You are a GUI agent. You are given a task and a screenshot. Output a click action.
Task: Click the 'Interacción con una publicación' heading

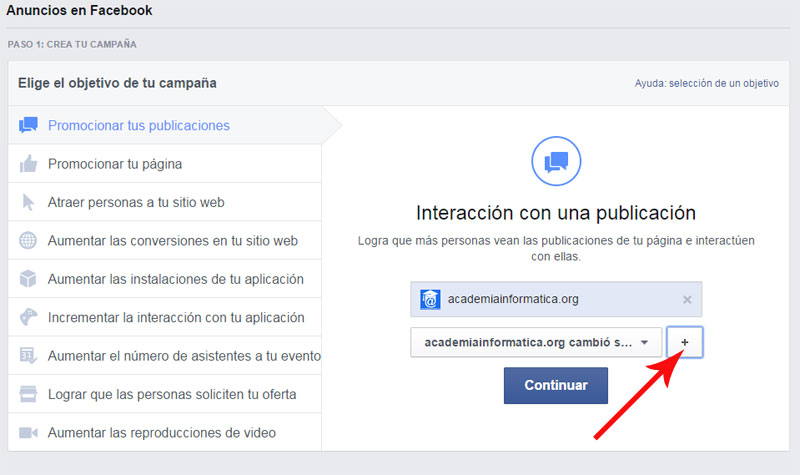pyautogui.click(x=556, y=213)
